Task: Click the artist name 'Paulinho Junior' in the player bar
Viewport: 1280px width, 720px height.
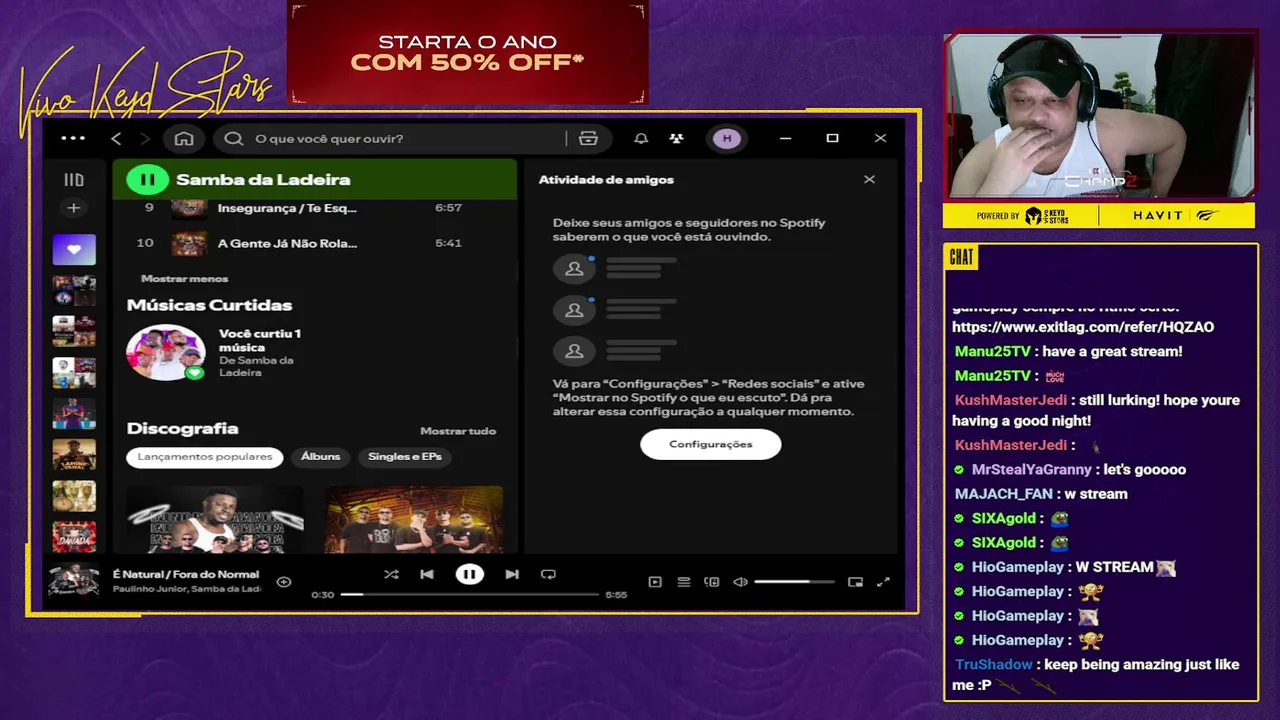Action: [x=149, y=589]
